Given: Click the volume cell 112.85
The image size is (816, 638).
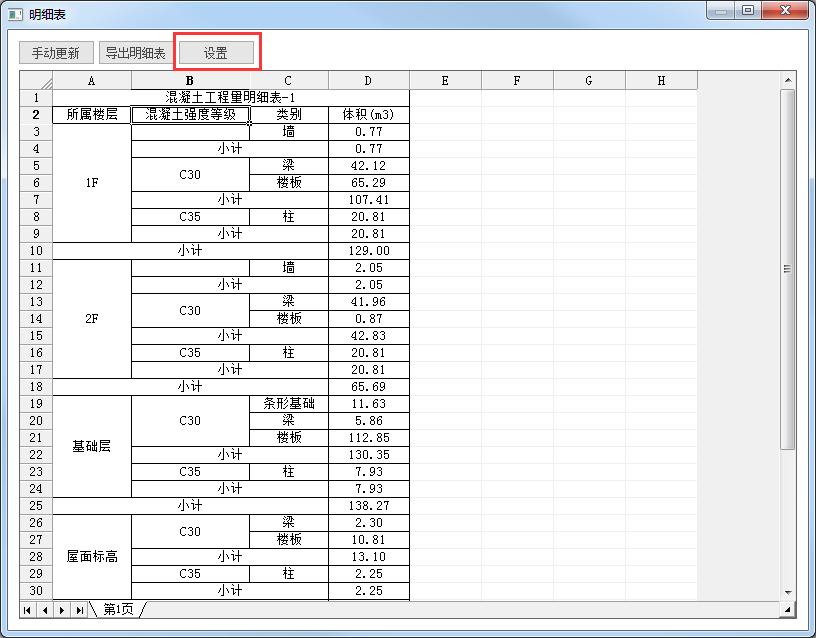Looking at the screenshot, I should (x=369, y=438).
